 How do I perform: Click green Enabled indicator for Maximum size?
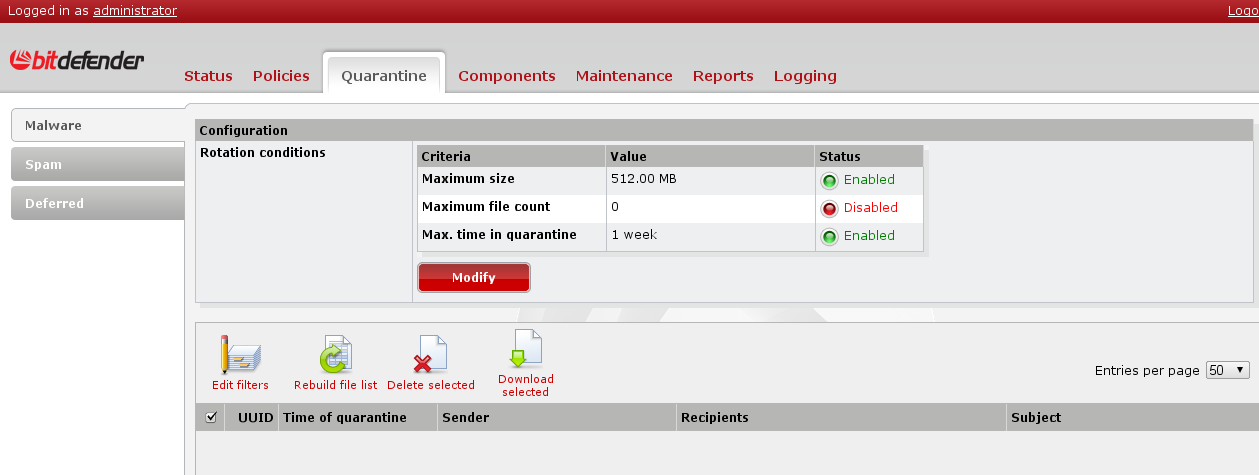pos(829,181)
